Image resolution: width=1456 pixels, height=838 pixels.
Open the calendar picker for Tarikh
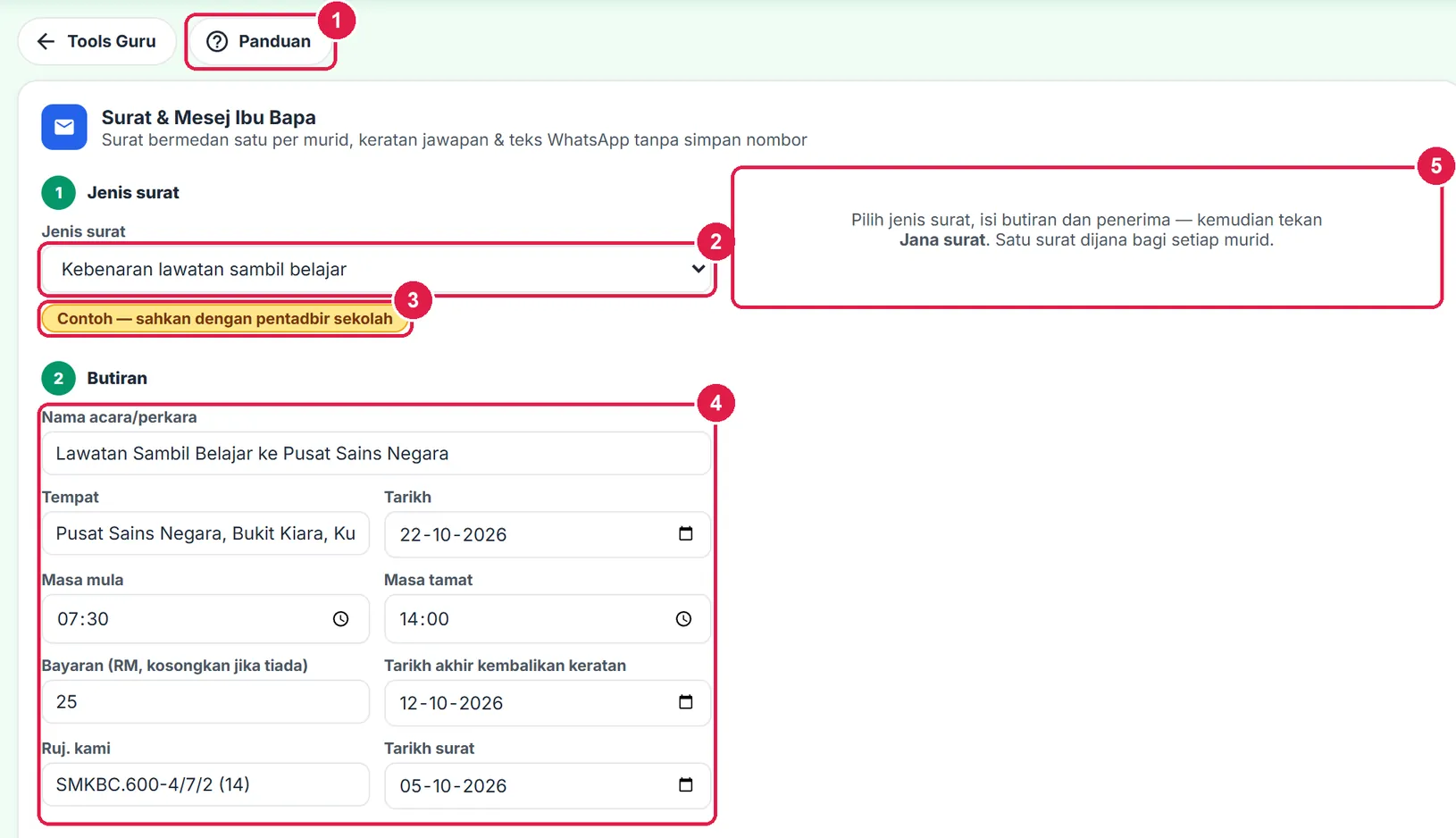pos(686,533)
